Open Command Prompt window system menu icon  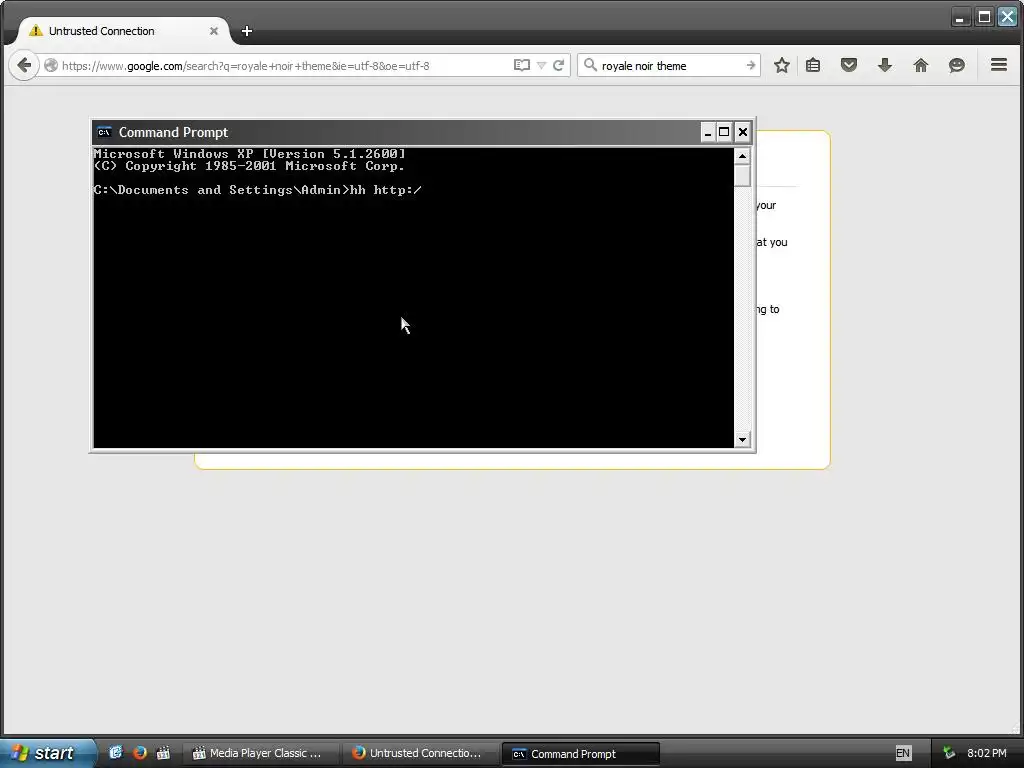click(x=104, y=132)
